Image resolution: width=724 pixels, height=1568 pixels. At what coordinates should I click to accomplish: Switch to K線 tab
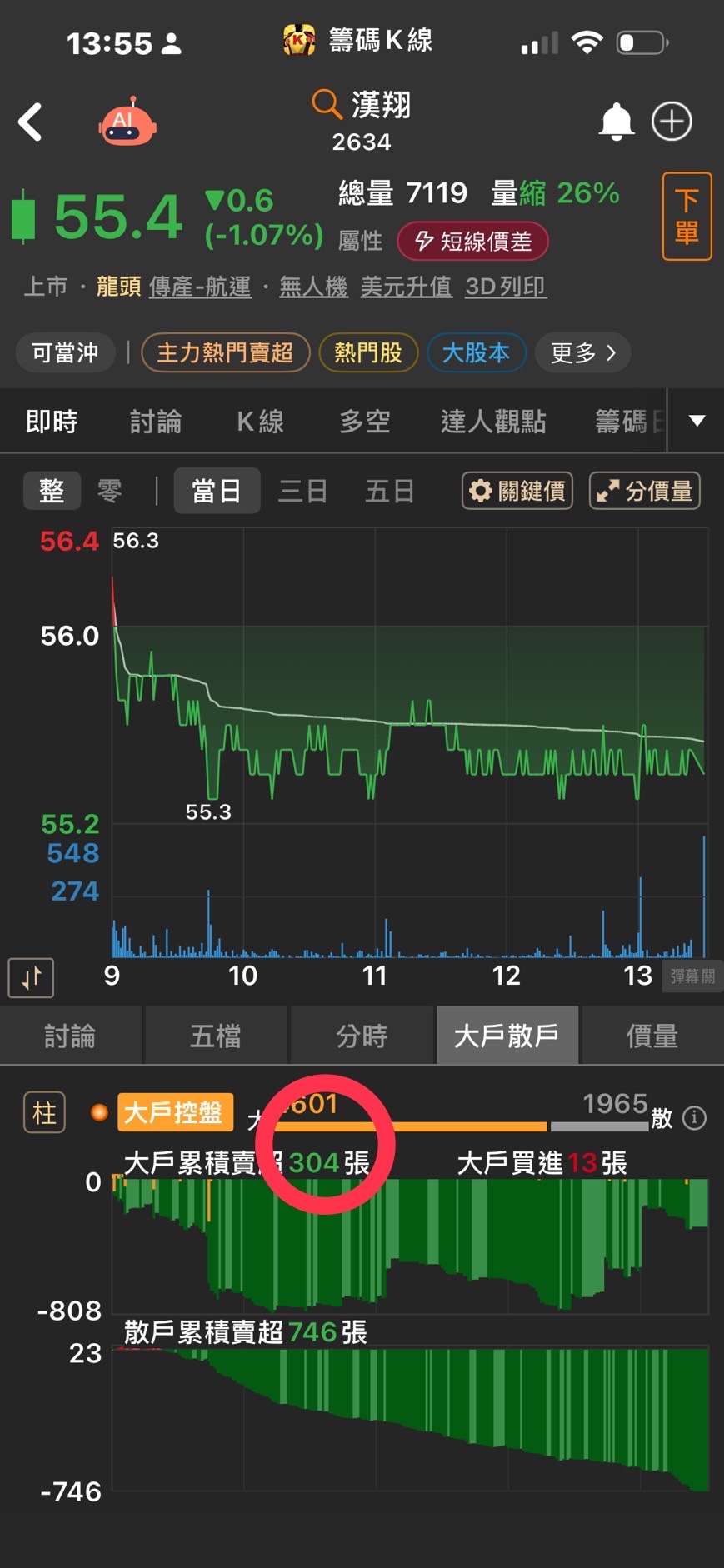tap(260, 422)
